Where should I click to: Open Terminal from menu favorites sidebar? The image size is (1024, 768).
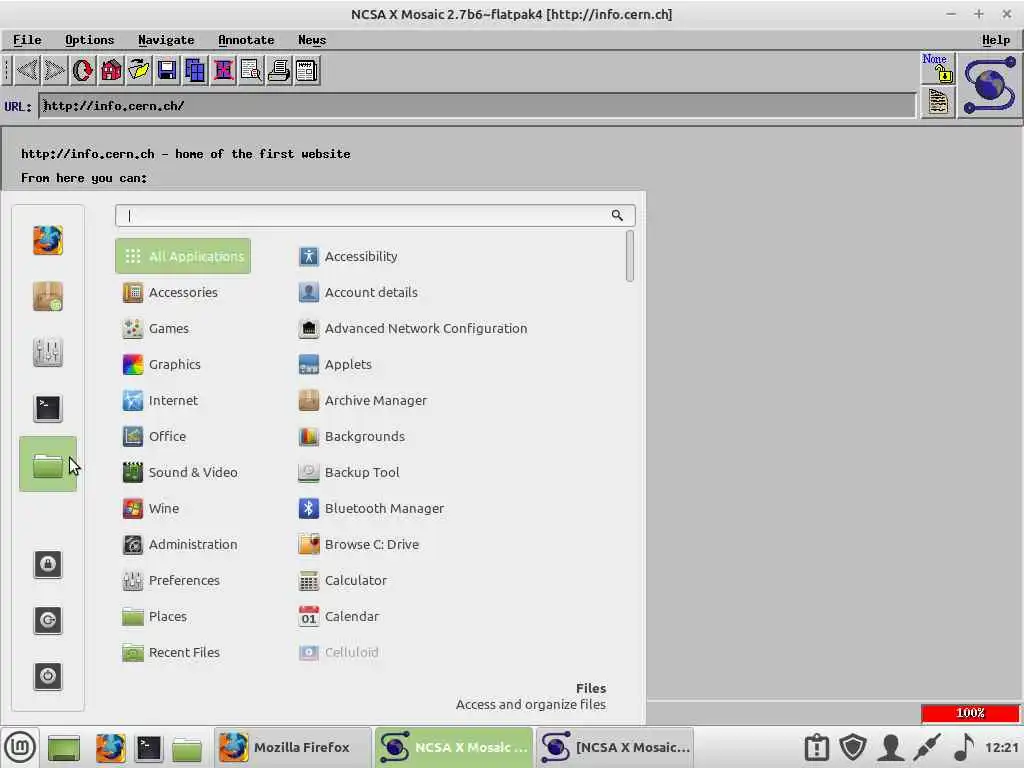click(48, 409)
